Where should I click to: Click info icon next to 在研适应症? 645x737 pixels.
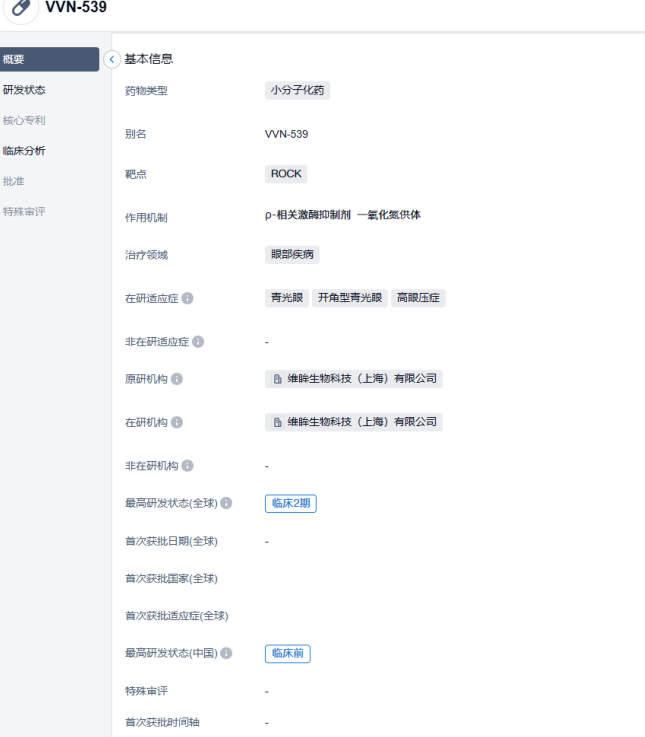tap(188, 298)
